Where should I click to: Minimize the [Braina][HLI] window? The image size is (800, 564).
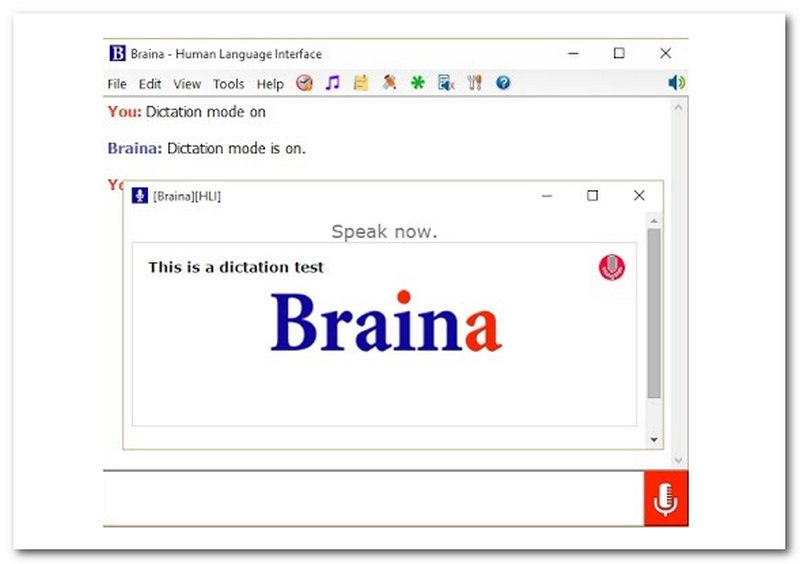click(547, 195)
